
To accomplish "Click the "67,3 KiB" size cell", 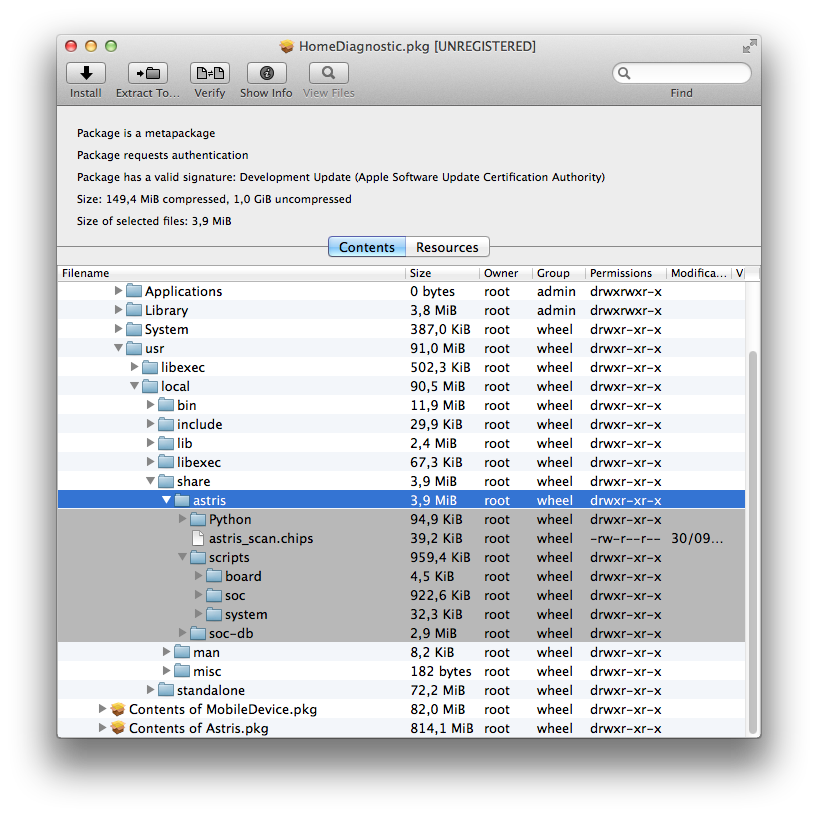I will [436, 462].
